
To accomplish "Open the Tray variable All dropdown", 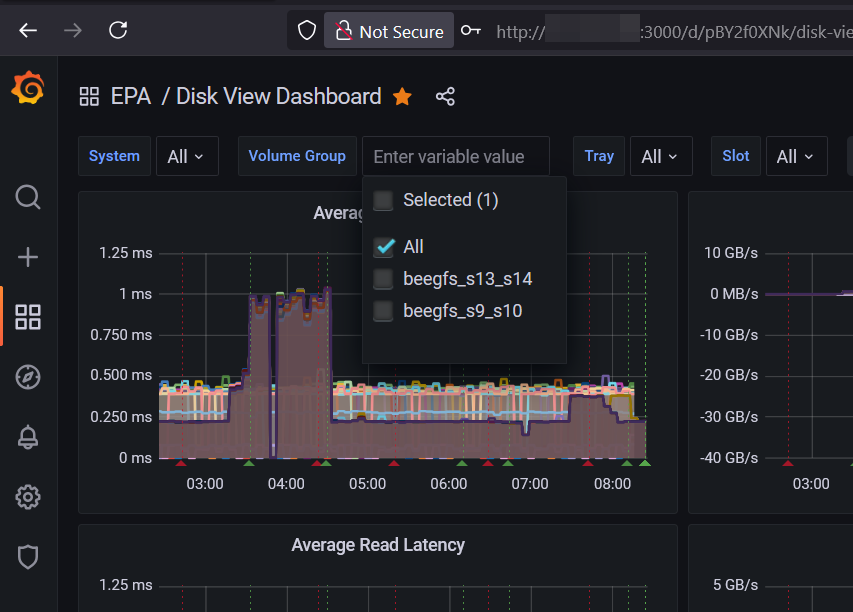I will [661, 156].
